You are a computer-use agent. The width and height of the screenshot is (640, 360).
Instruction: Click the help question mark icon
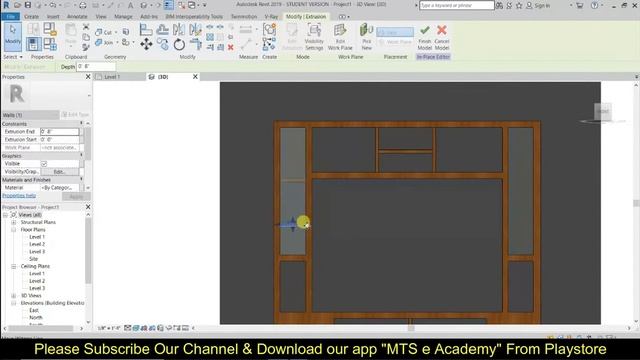coord(595,5)
